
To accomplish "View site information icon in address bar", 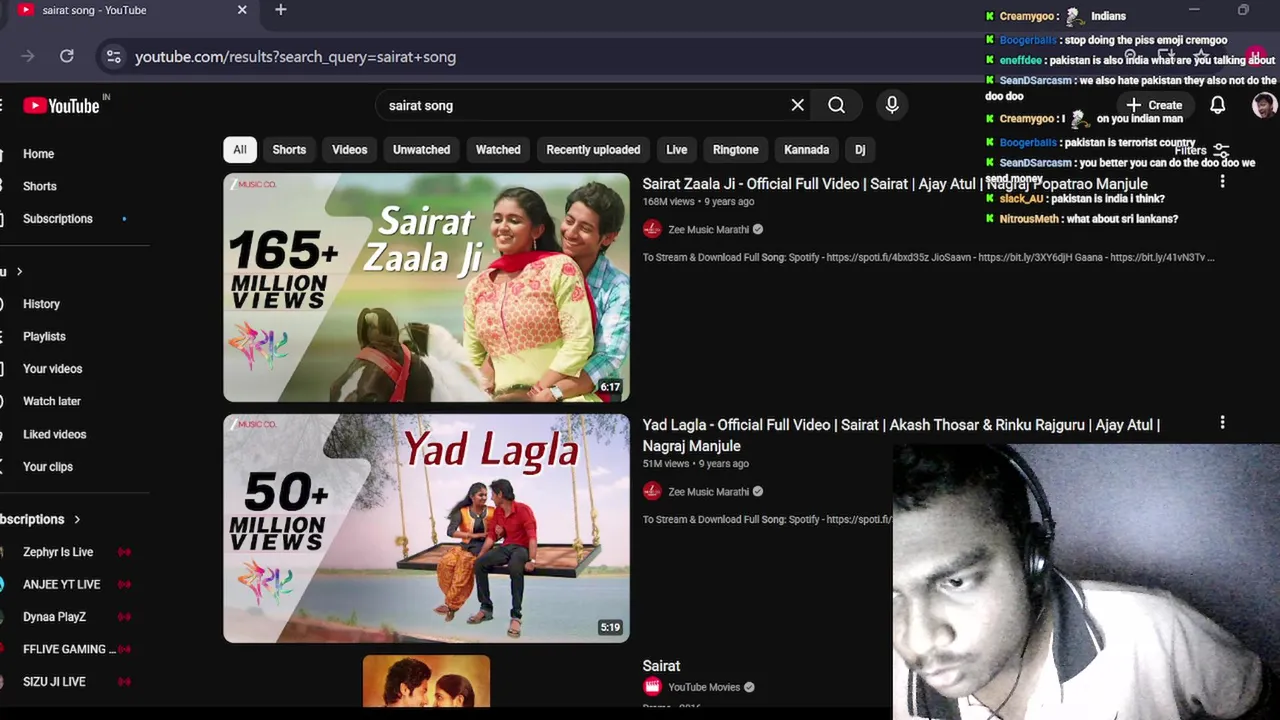I will click(x=114, y=57).
